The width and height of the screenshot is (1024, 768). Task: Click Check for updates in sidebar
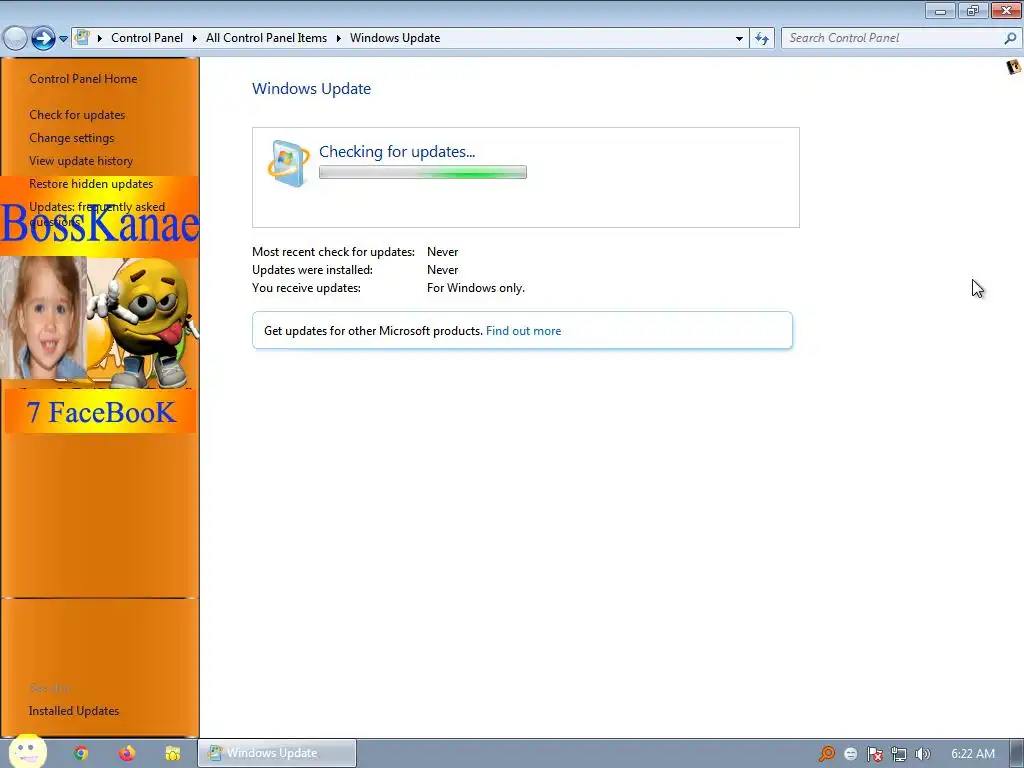[77, 114]
